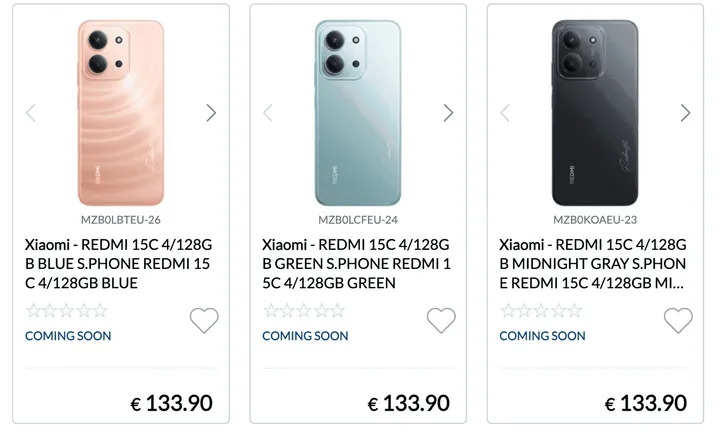Open REDMI 15C 4/128GB GREEN product link
The height and width of the screenshot is (432, 720).
(356, 263)
